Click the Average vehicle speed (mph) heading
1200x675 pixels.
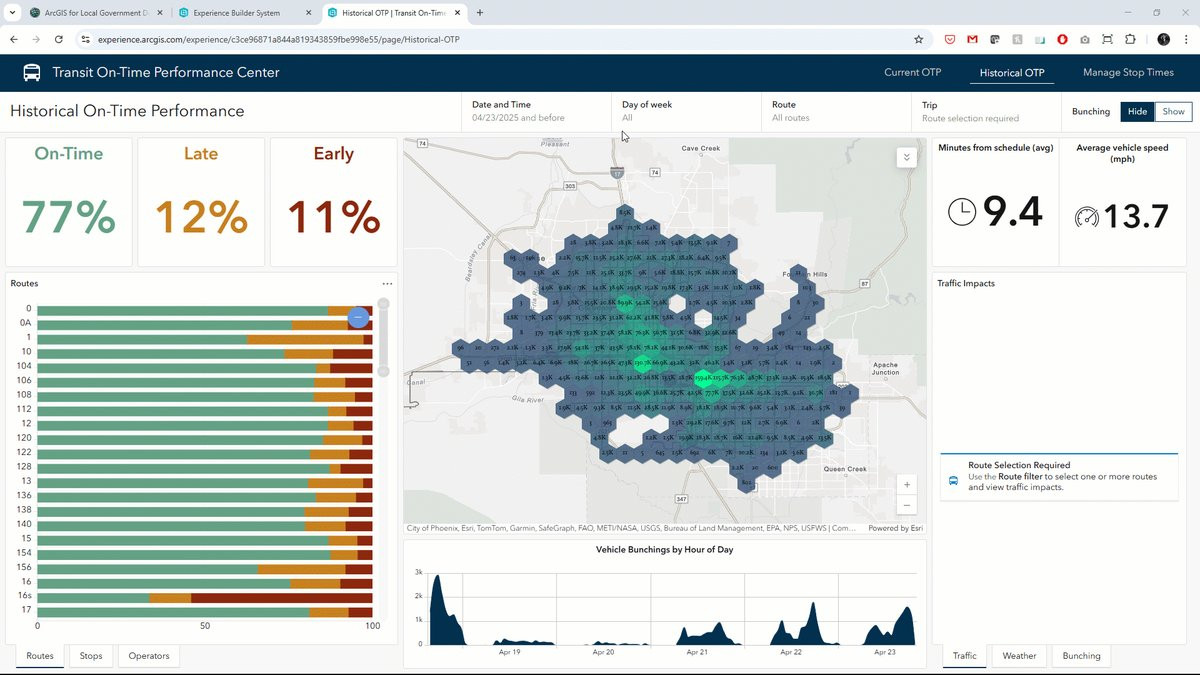1121,152
